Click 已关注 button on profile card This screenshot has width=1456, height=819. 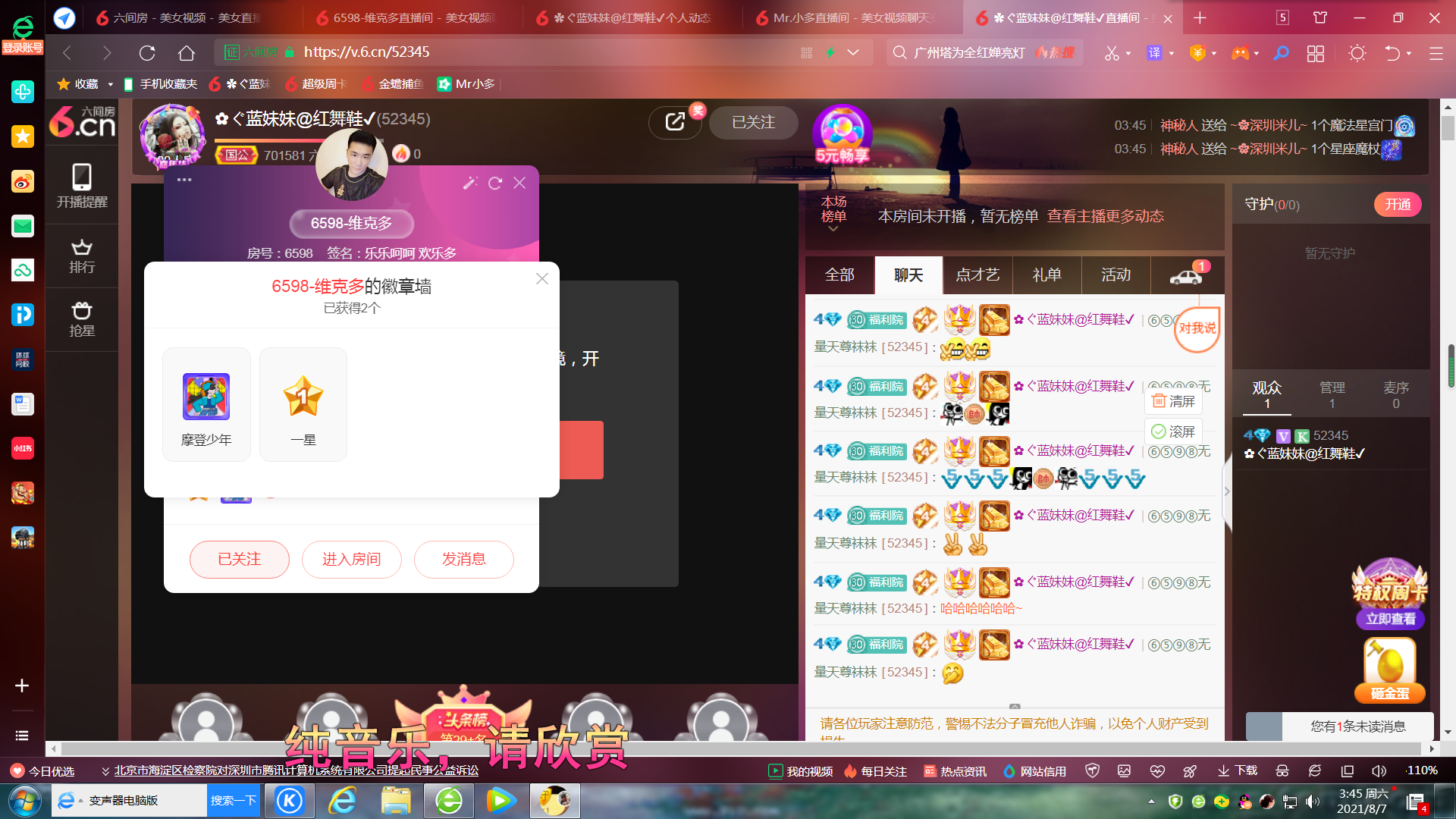(240, 559)
